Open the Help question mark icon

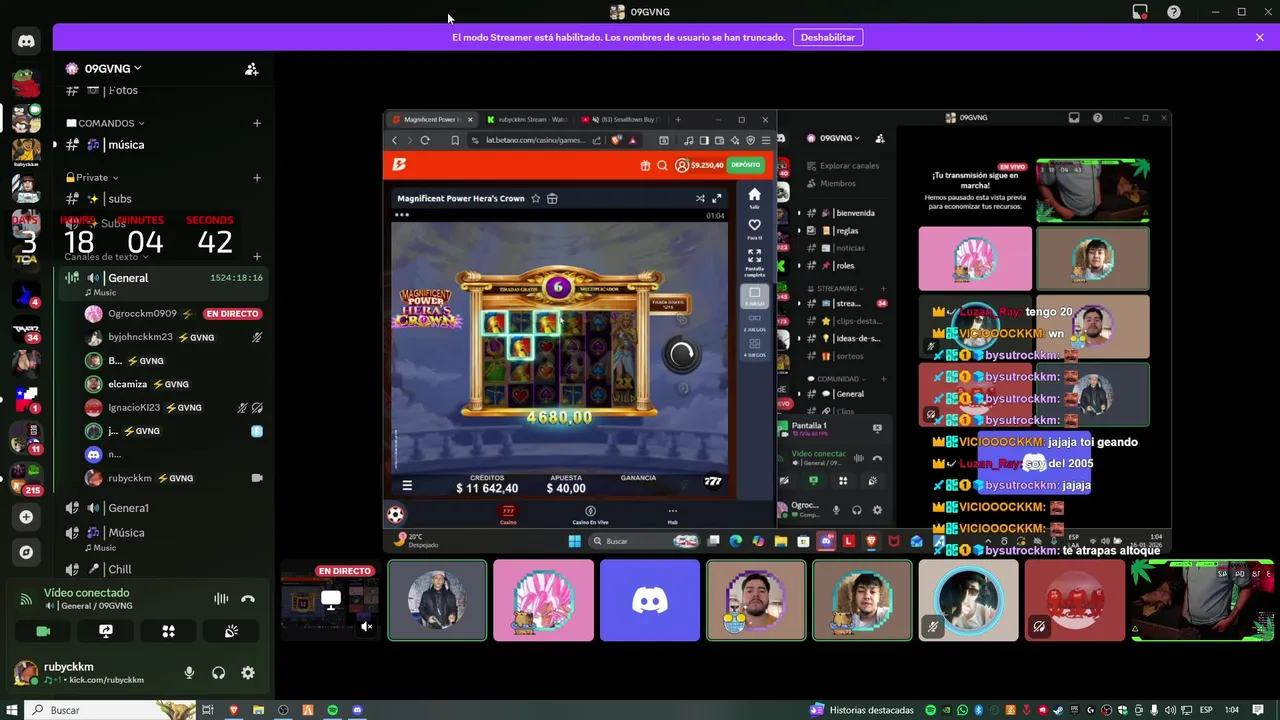click(1174, 12)
